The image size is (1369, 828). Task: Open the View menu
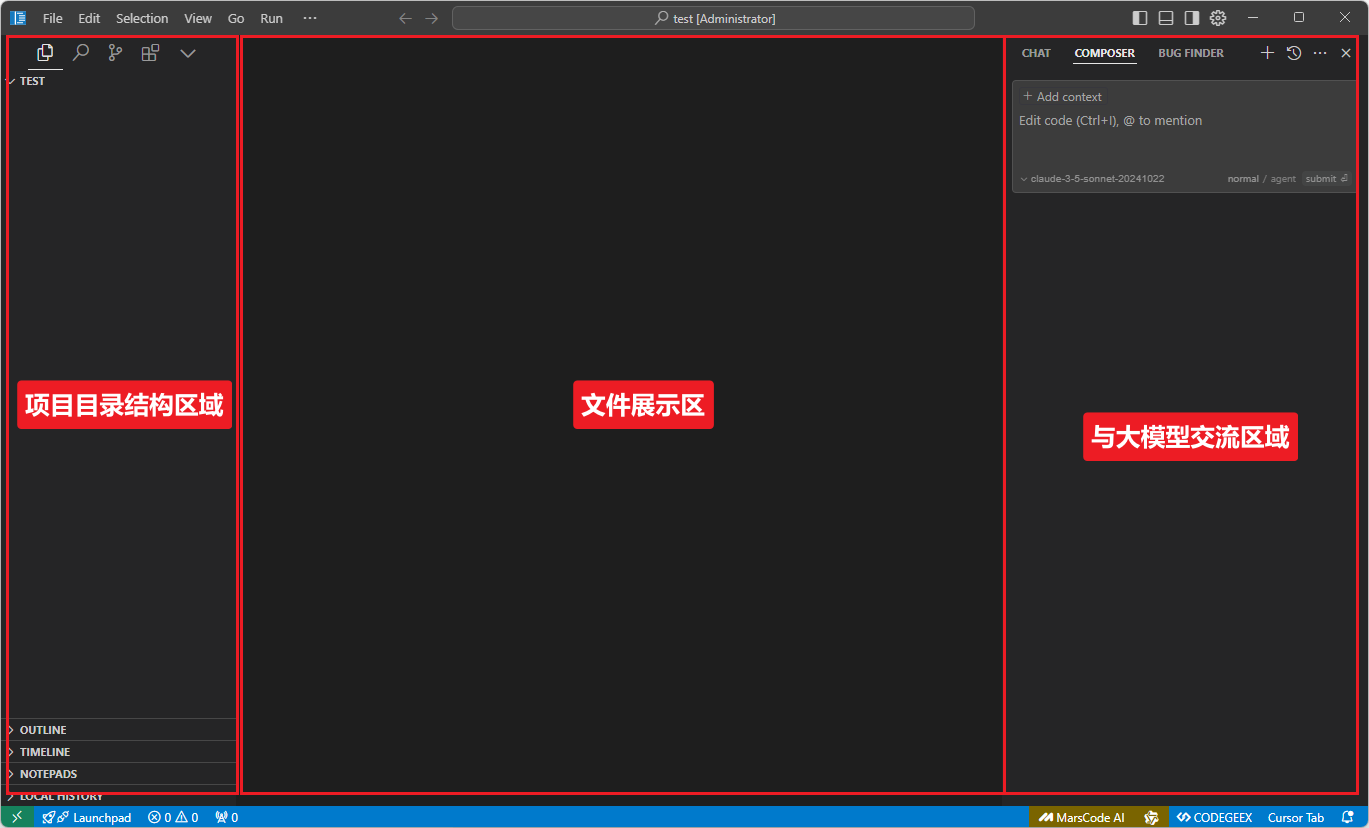click(198, 18)
